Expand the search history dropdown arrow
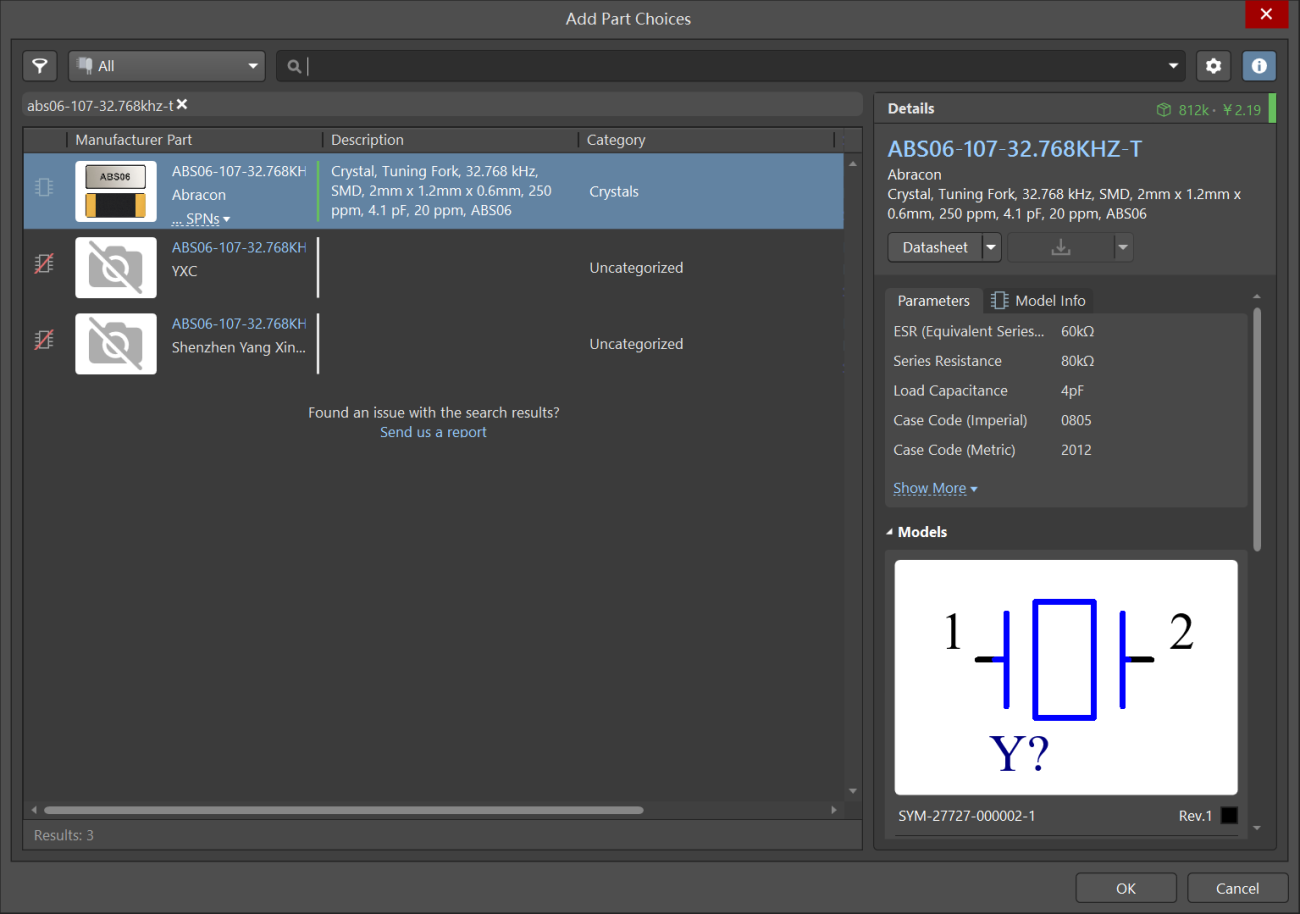 point(1174,66)
